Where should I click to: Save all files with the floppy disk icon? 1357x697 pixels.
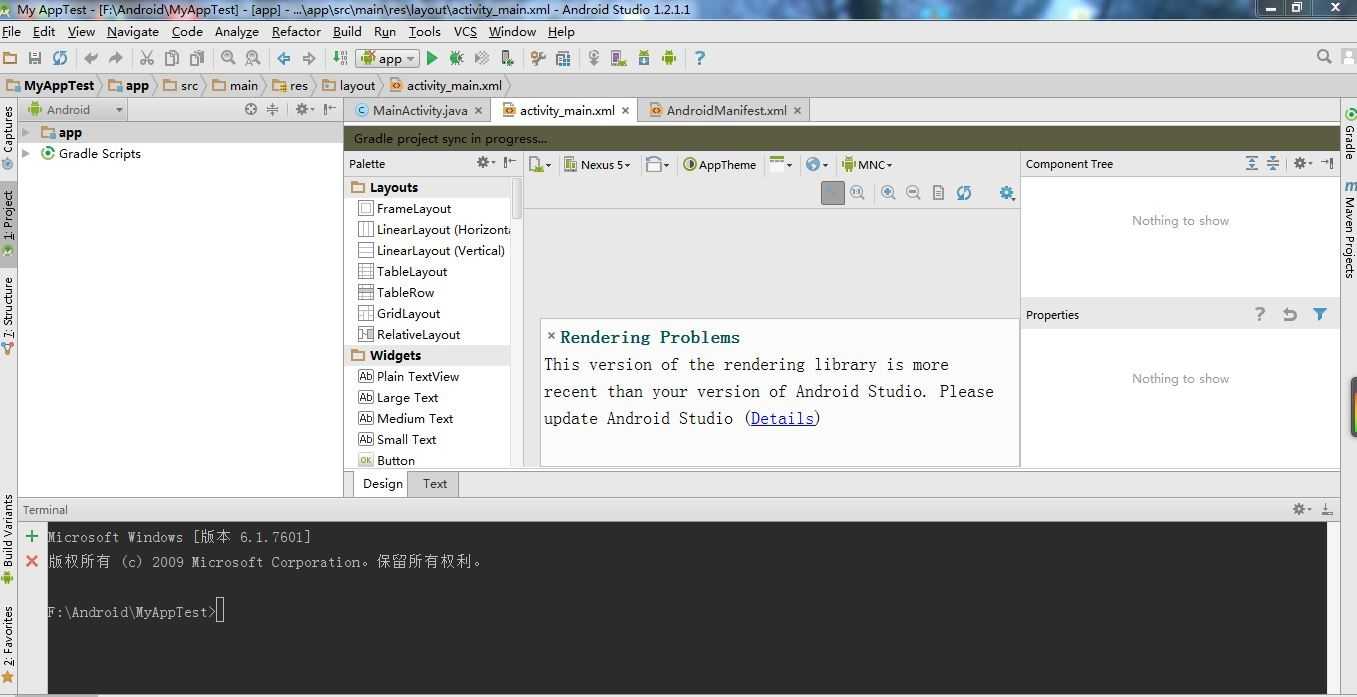coord(35,58)
